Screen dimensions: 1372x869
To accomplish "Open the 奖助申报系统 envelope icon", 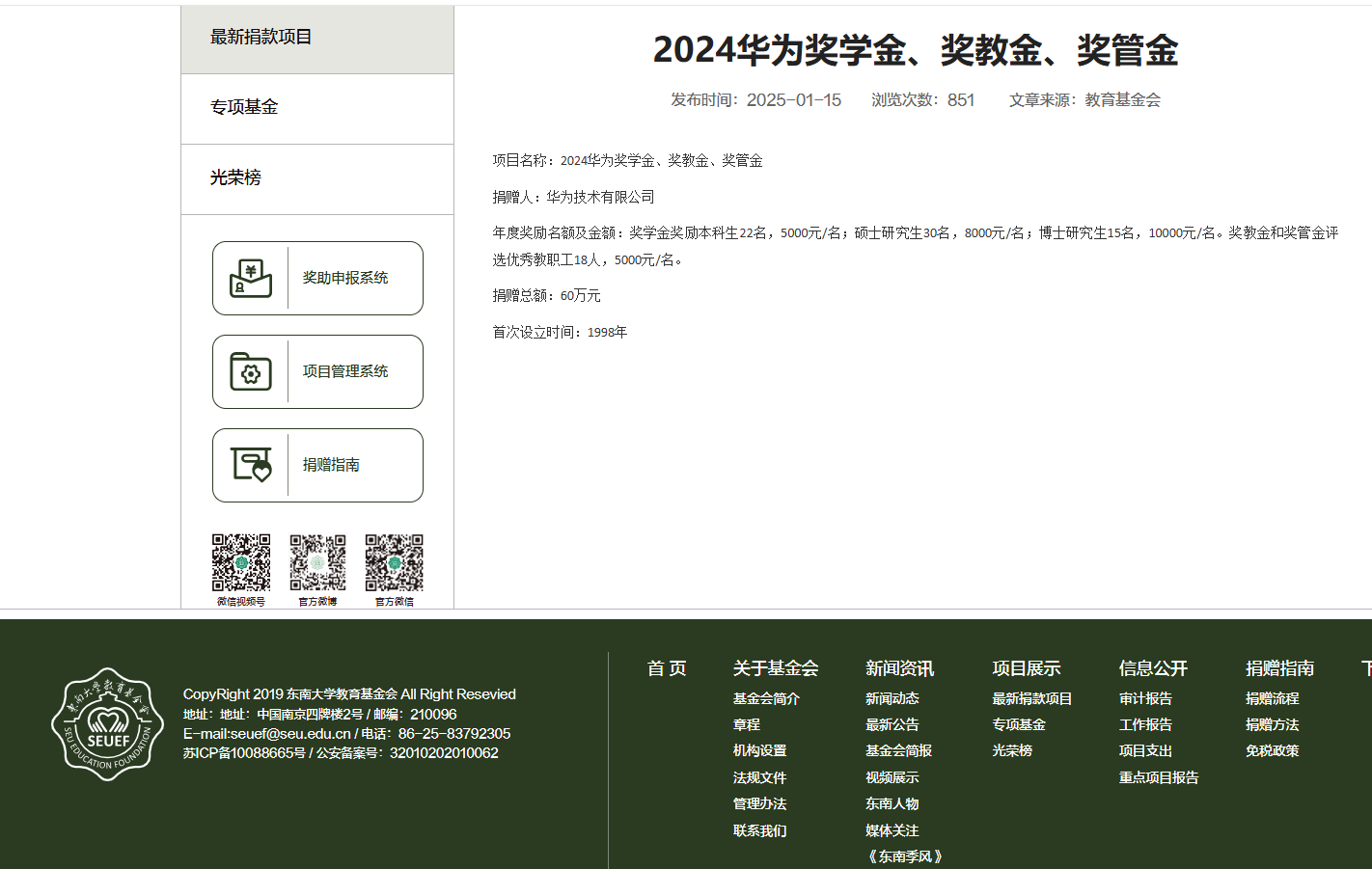I will pyautogui.click(x=251, y=279).
